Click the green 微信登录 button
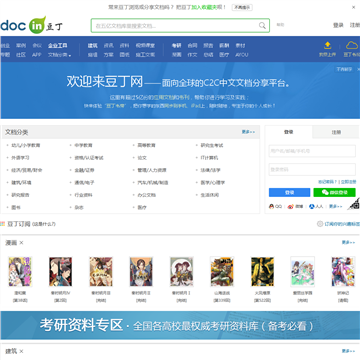The image size is (360, 360). pos(334,193)
